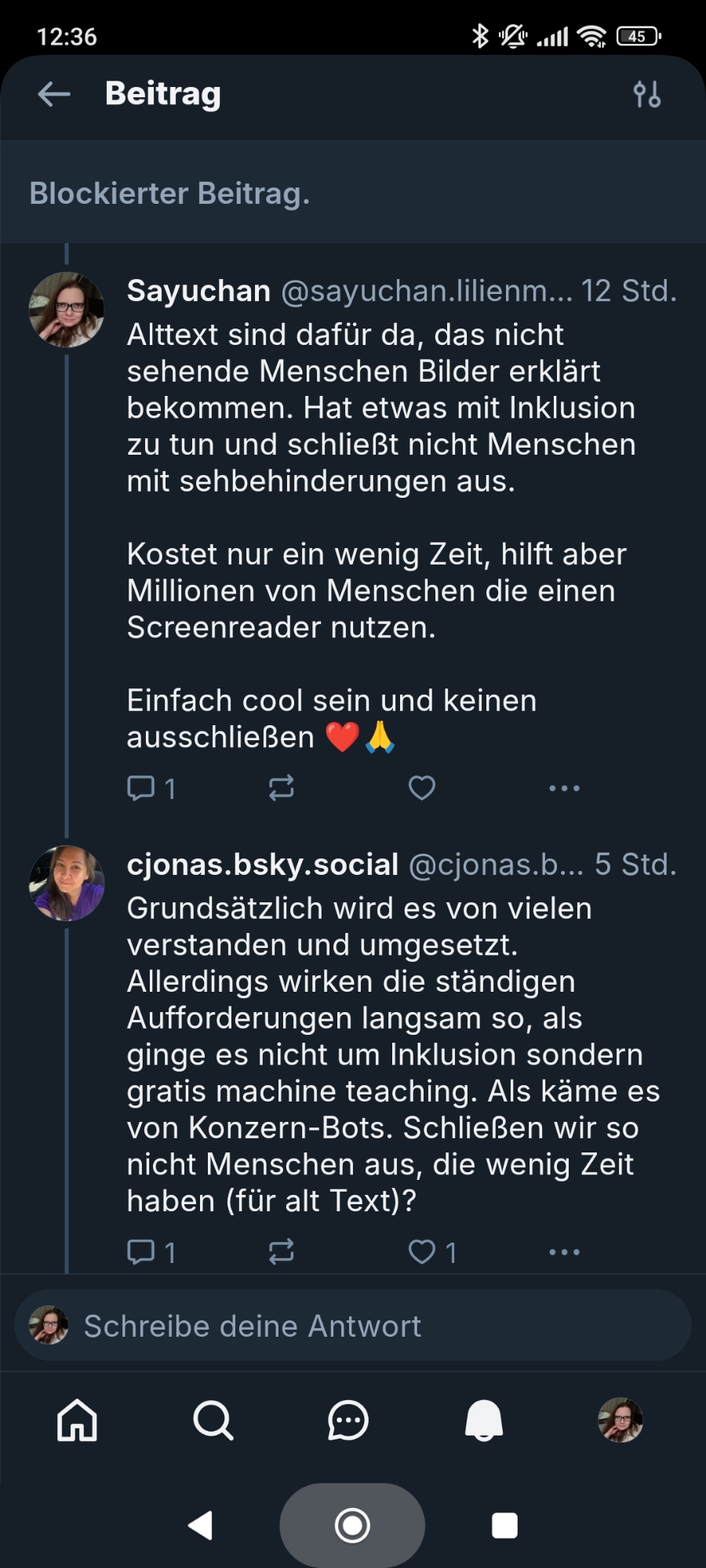Tap the cjonas.bsky.social username link

263,864
